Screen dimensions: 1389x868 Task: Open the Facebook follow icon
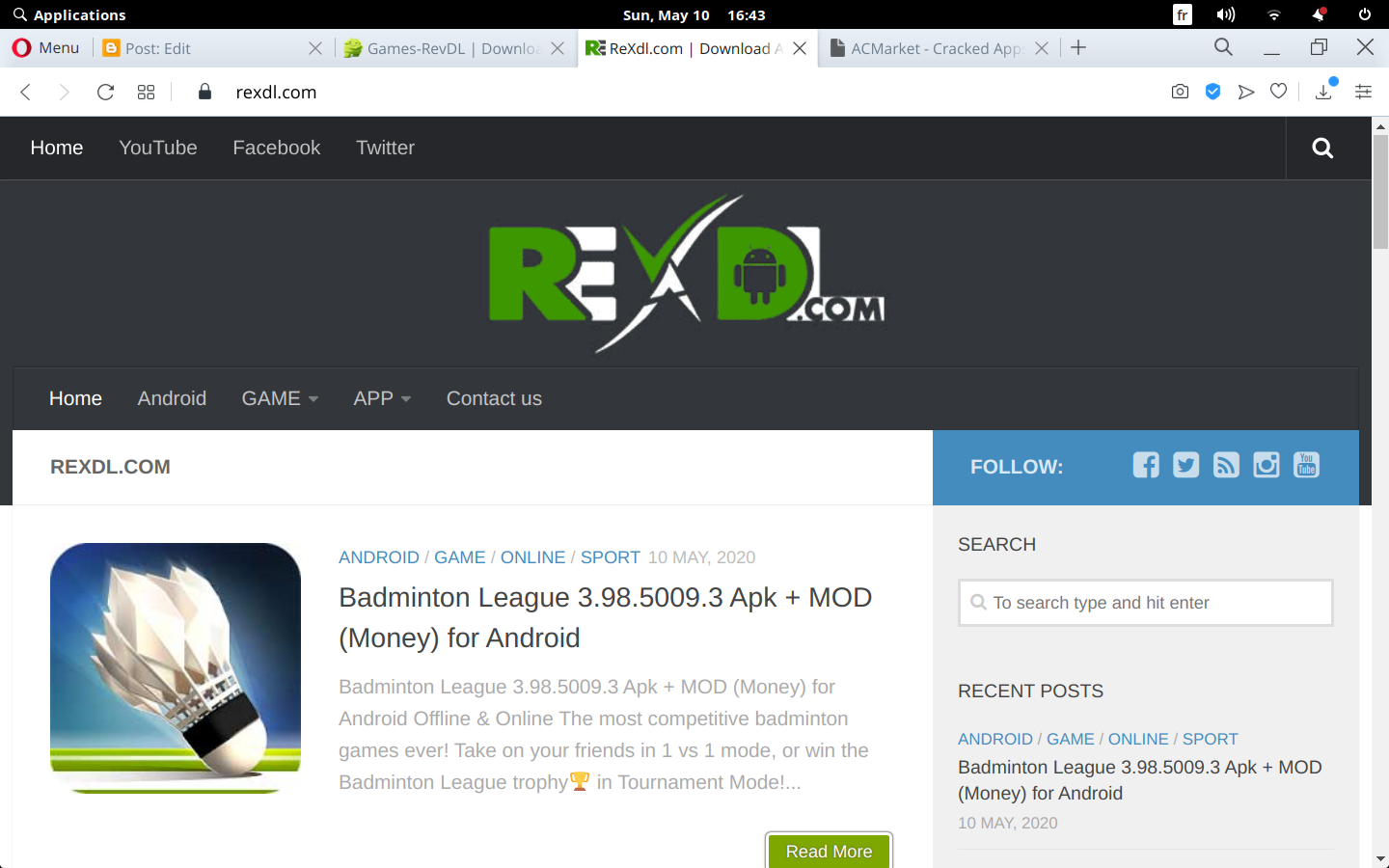(x=1146, y=465)
